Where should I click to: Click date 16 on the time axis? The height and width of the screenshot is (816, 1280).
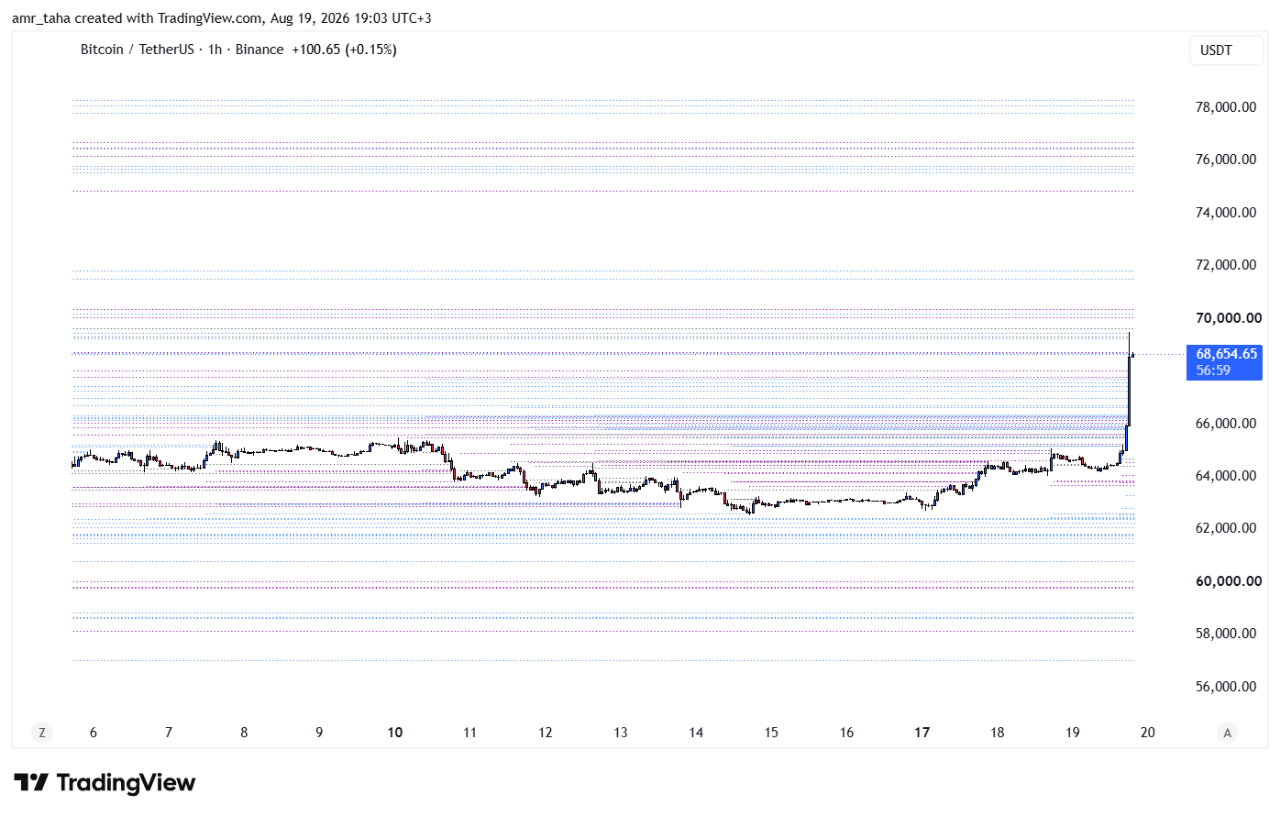click(847, 733)
